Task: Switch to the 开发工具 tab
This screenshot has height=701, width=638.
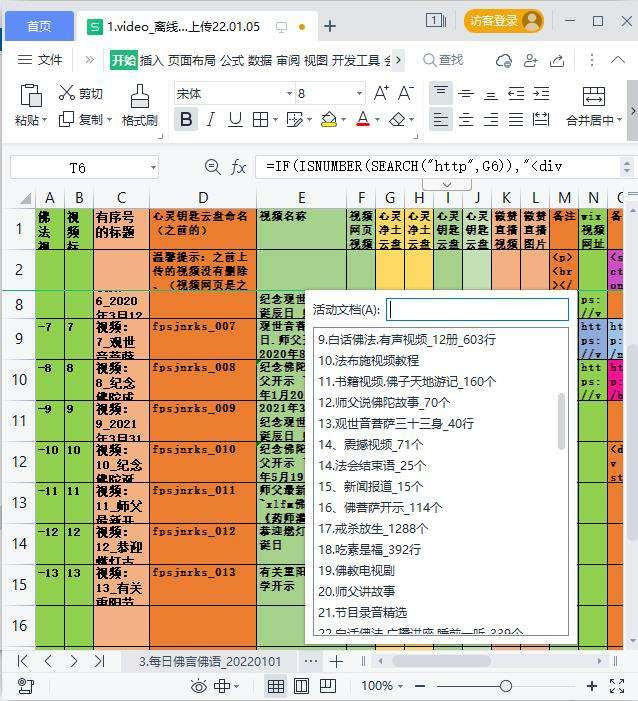Action: (x=355, y=60)
